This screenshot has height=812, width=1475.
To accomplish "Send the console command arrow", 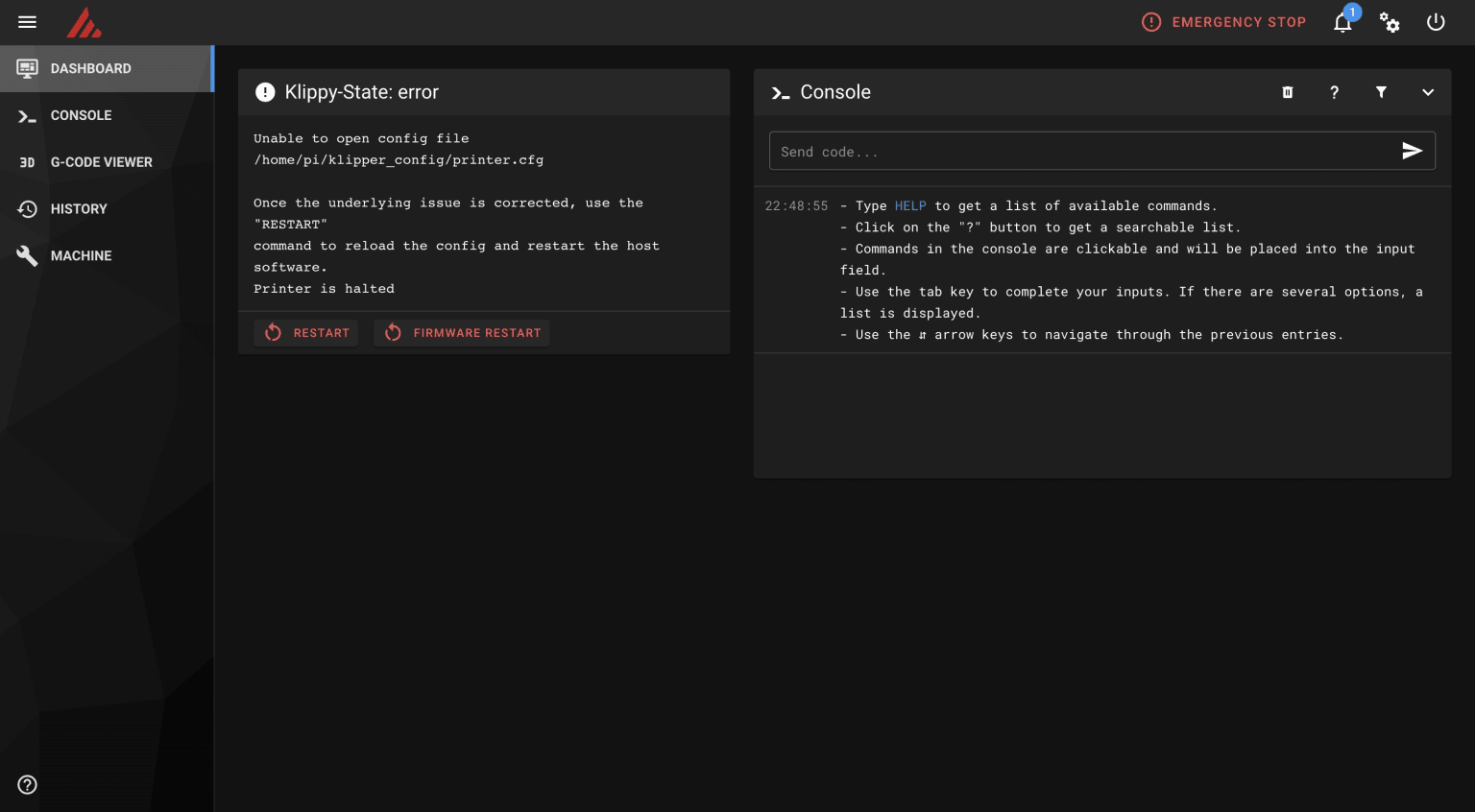I will (1412, 151).
